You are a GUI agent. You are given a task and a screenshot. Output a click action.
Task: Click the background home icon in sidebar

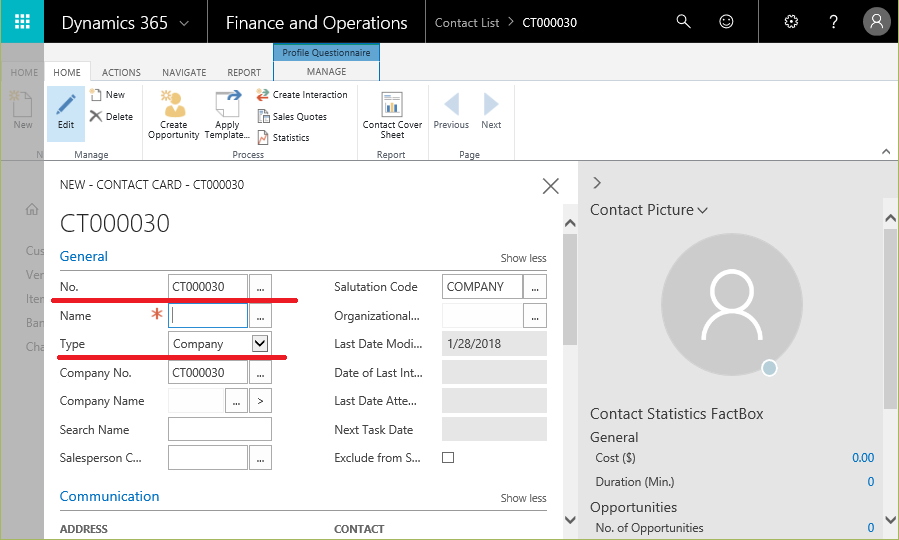click(32, 209)
